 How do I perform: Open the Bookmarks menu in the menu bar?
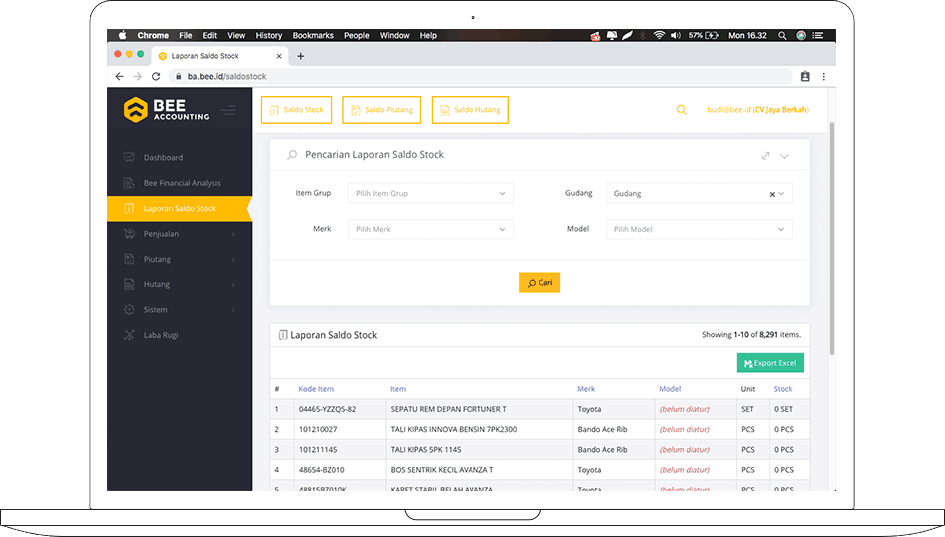point(311,35)
